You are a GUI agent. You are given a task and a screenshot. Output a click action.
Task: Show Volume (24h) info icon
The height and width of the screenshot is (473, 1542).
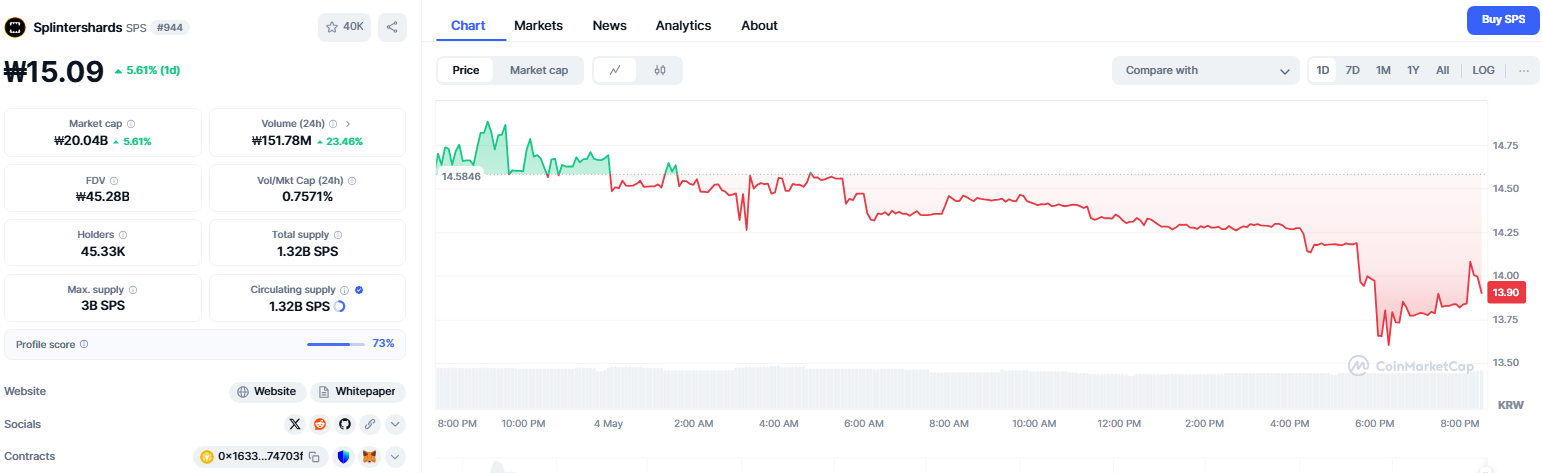pos(333,124)
